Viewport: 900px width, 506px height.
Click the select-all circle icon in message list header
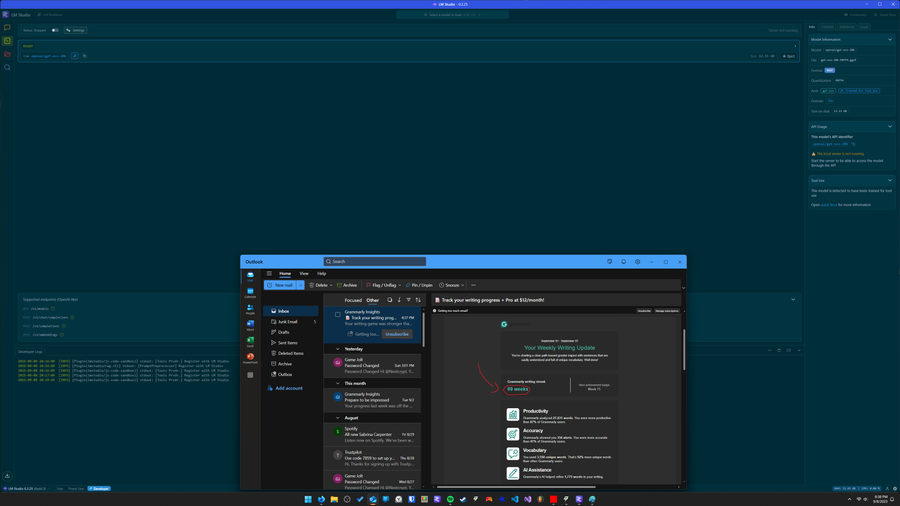(390, 300)
